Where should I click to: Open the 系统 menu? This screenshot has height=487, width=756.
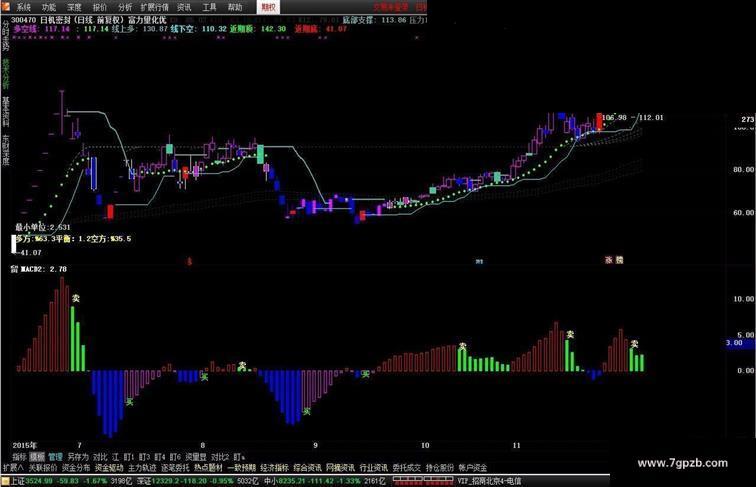tap(23, 7)
